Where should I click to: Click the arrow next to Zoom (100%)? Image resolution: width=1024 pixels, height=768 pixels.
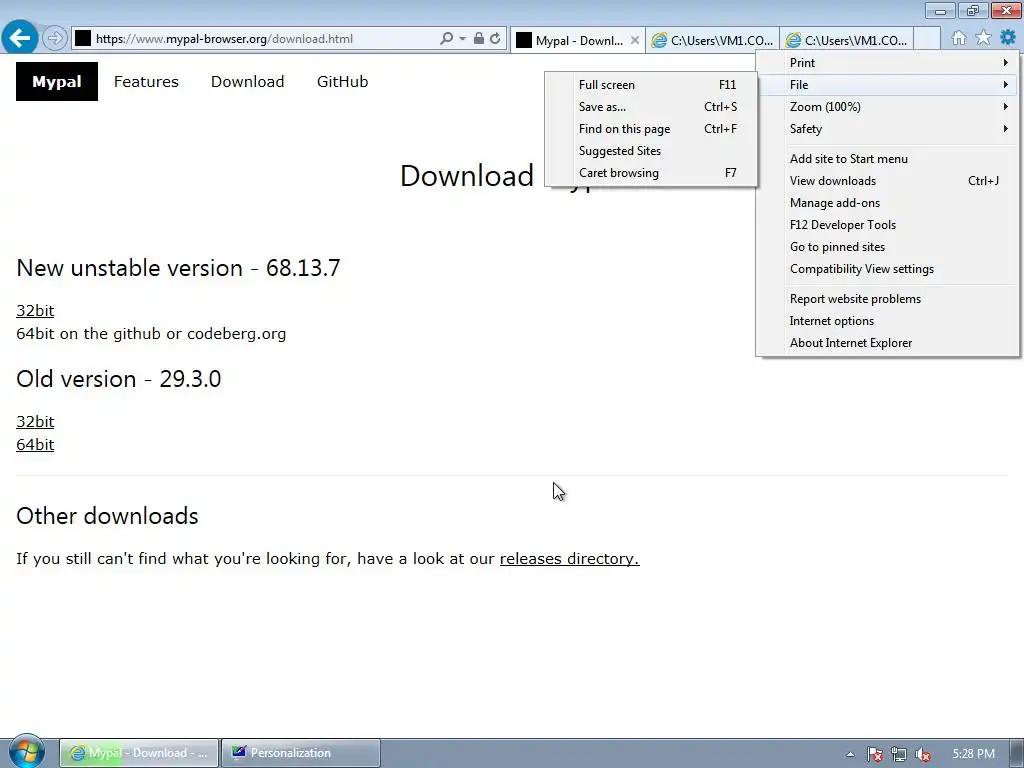pyautogui.click(x=1006, y=106)
